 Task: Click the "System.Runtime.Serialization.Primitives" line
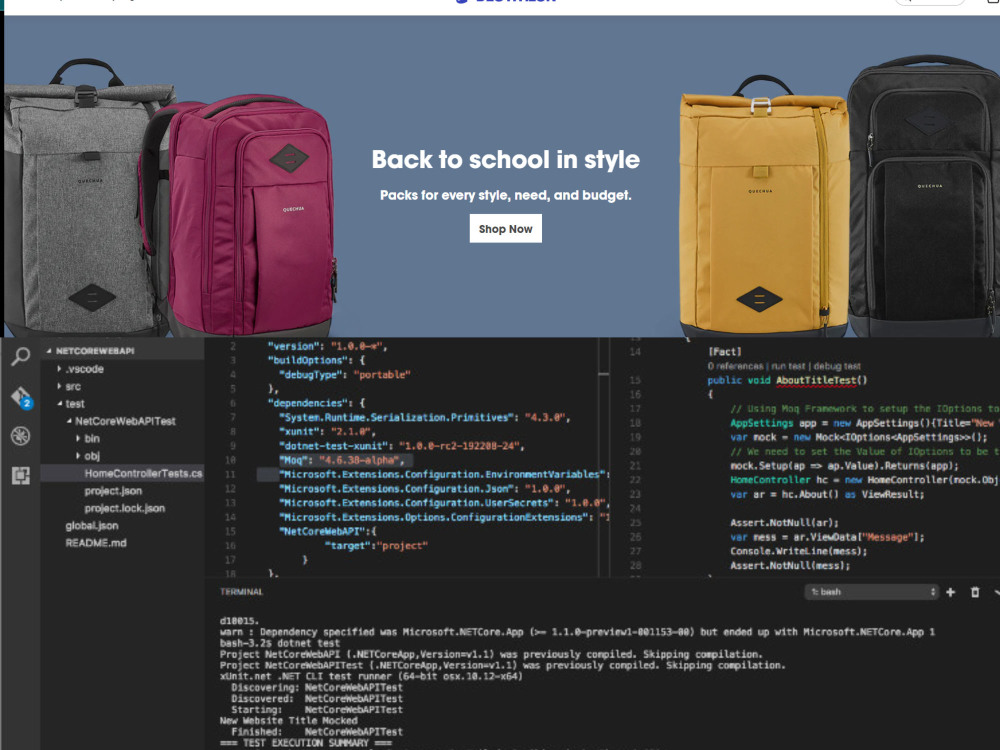tap(424, 418)
